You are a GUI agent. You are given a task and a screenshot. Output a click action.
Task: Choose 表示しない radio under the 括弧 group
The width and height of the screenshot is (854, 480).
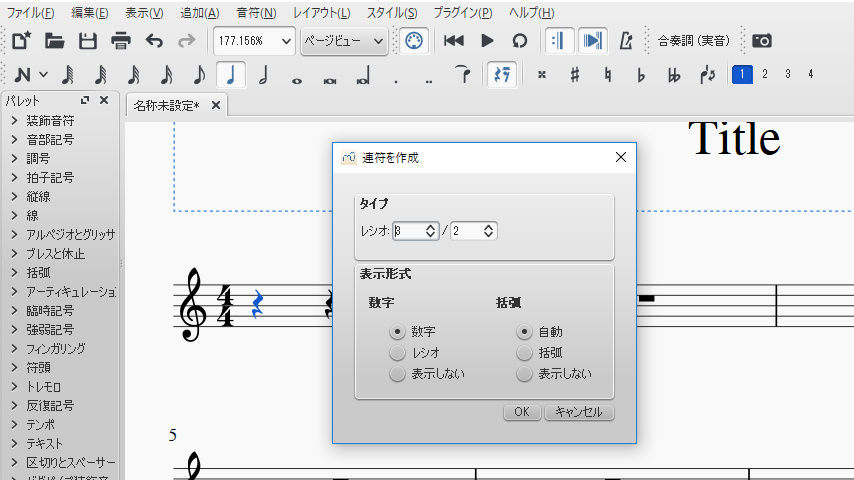click(x=524, y=374)
